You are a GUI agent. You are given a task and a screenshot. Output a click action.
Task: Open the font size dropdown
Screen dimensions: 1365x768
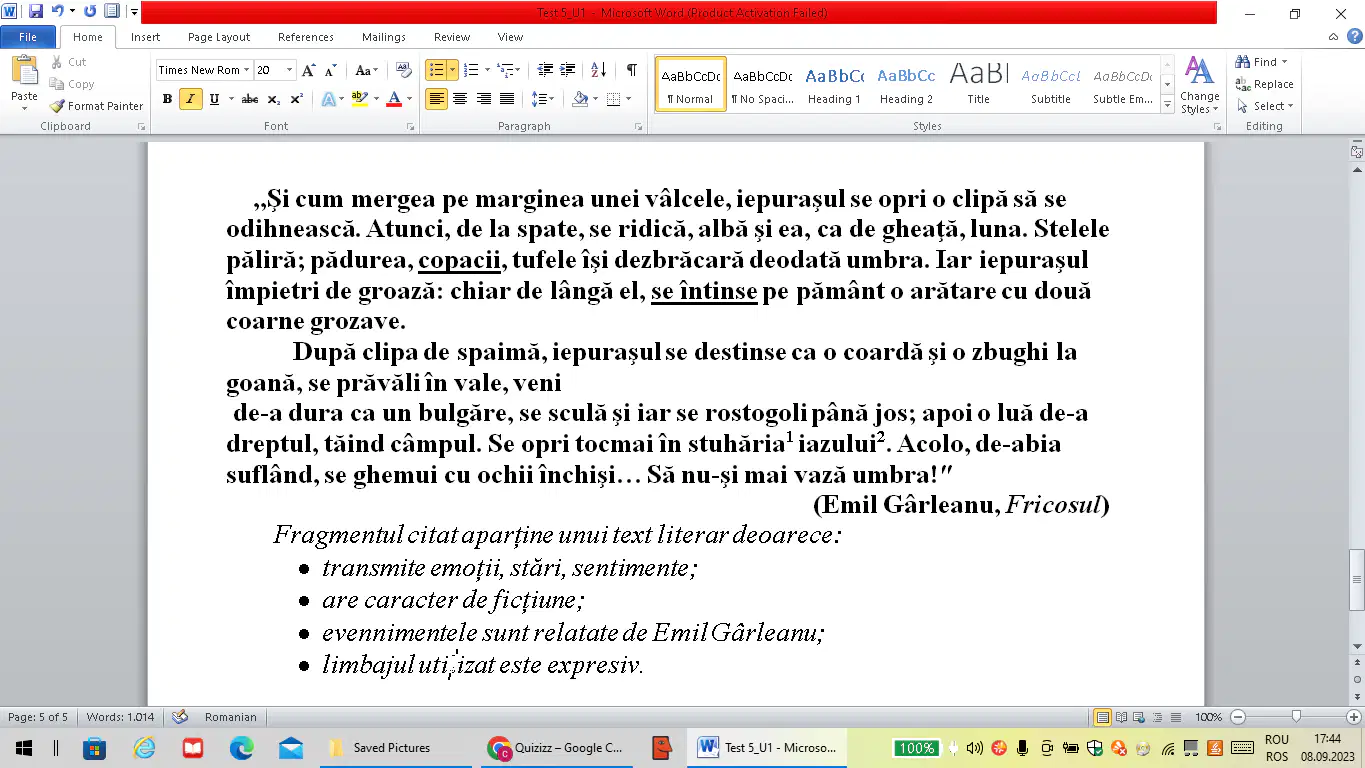(290, 70)
